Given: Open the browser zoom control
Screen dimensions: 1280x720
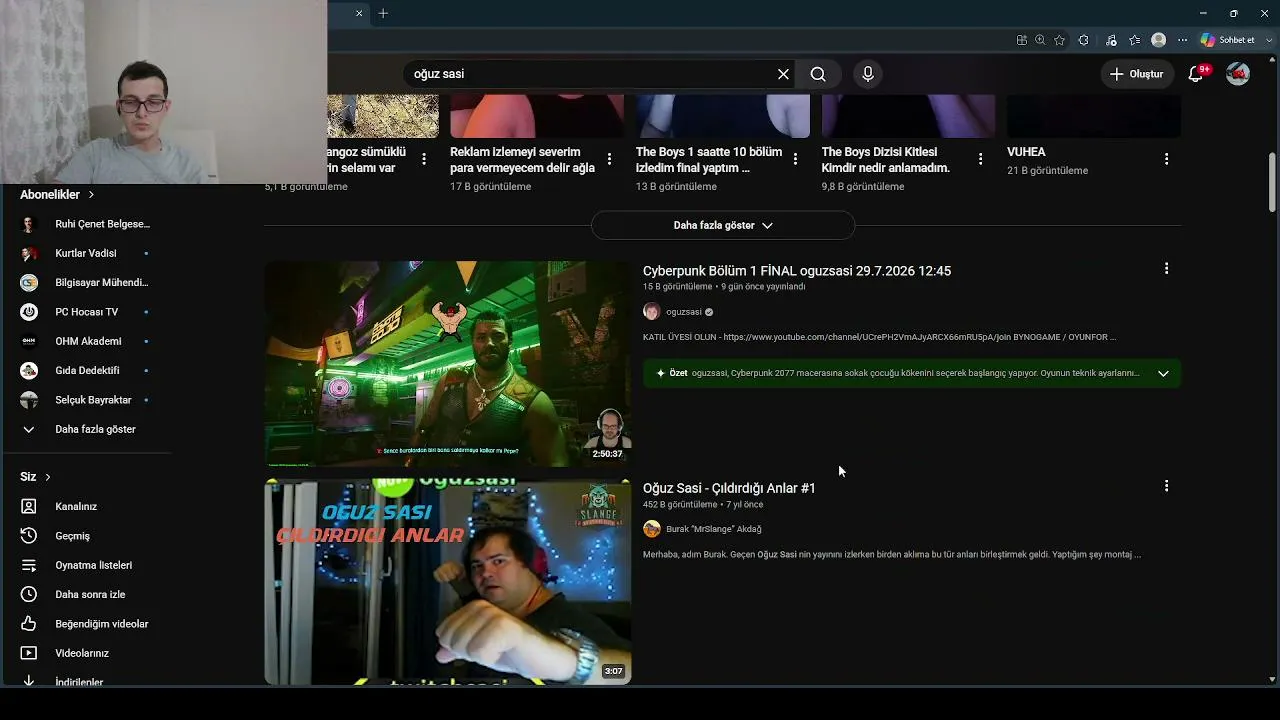Looking at the screenshot, I should (1040, 40).
